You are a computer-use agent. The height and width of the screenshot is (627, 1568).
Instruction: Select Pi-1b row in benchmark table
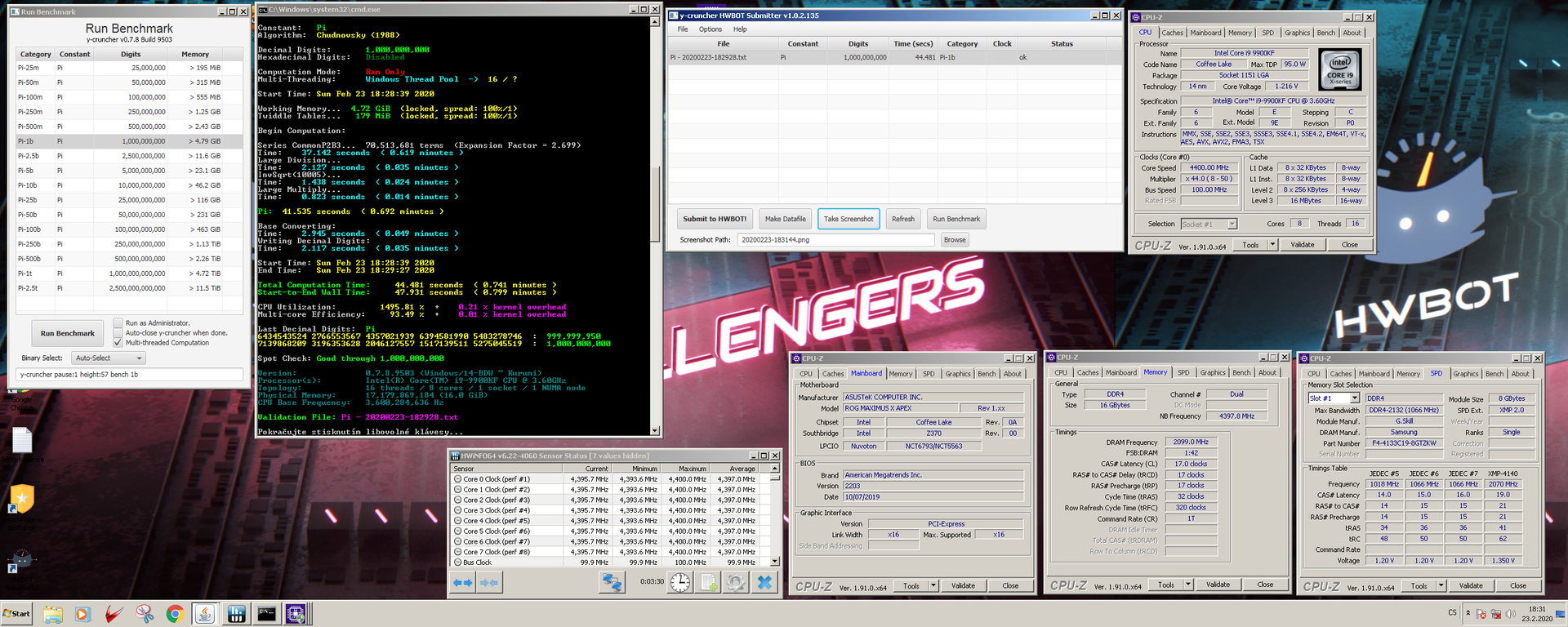point(129,141)
